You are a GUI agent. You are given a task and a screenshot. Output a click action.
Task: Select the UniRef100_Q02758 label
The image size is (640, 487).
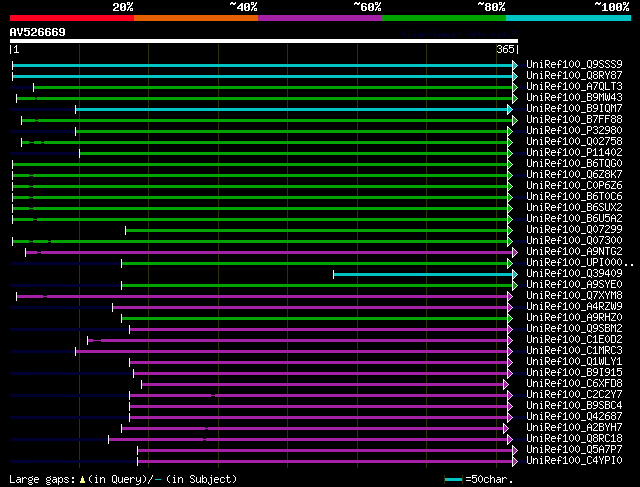coord(574,141)
